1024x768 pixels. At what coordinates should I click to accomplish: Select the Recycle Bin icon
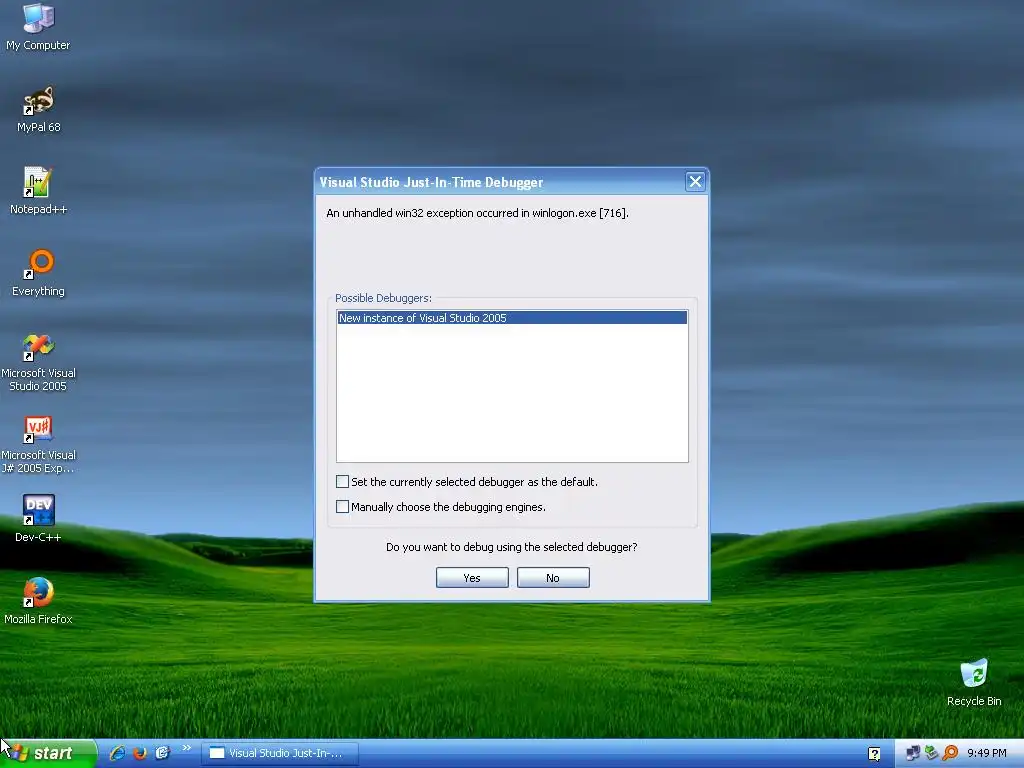pyautogui.click(x=974, y=683)
